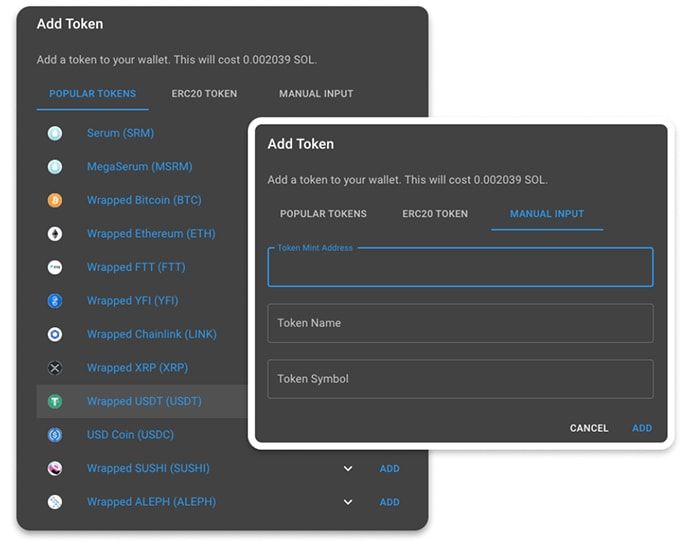Click the USD Coin (USDC) icon
The height and width of the screenshot is (543, 700).
click(55, 435)
